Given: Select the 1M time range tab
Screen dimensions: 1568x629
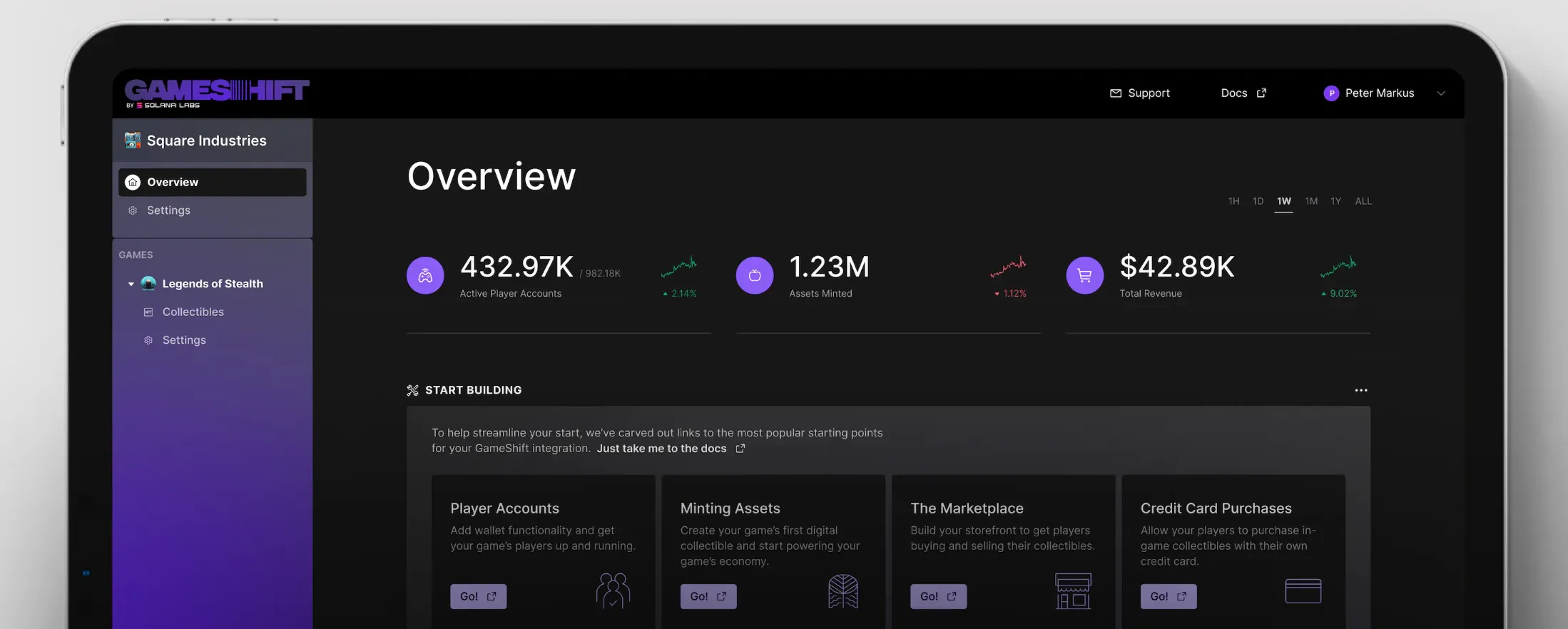Looking at the screenshot, I should coord(1310,201).
